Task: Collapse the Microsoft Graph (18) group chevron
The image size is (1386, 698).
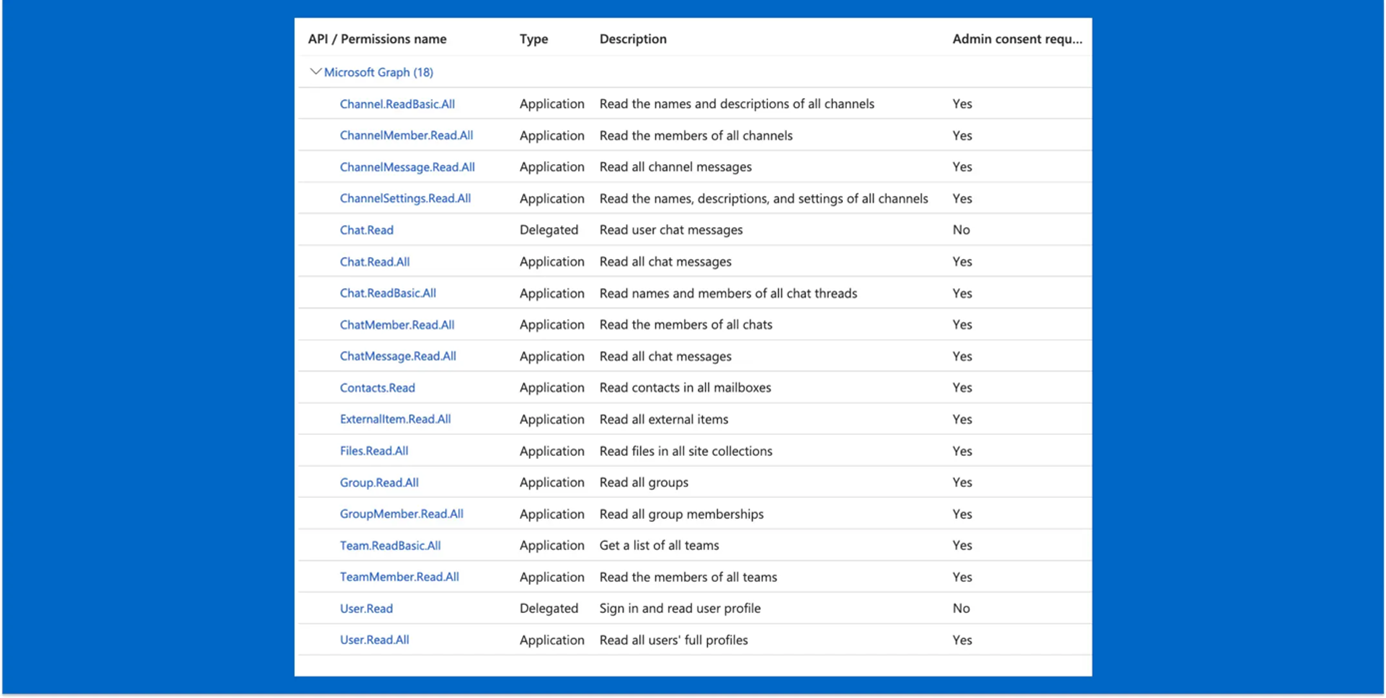Action: [316, 72]
